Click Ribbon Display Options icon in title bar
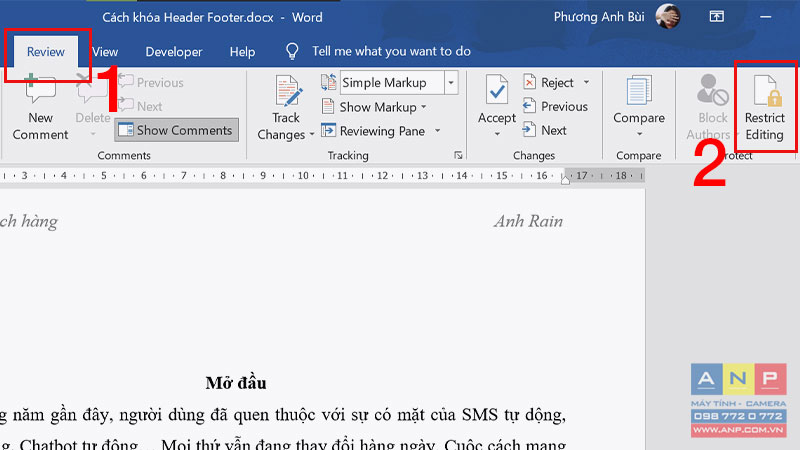This screenshot has width=800, height=450. pos(717,17)
